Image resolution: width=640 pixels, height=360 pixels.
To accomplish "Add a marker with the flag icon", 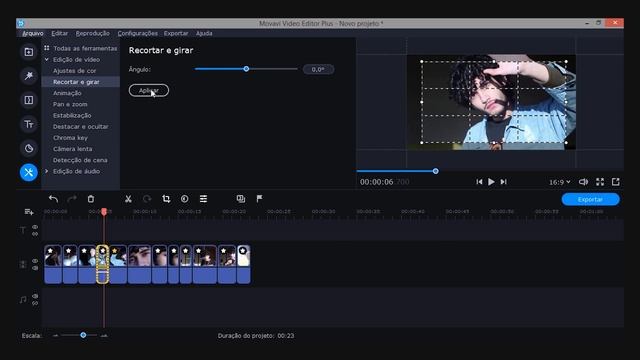I will pyautogui.click(x=259, y=199).
